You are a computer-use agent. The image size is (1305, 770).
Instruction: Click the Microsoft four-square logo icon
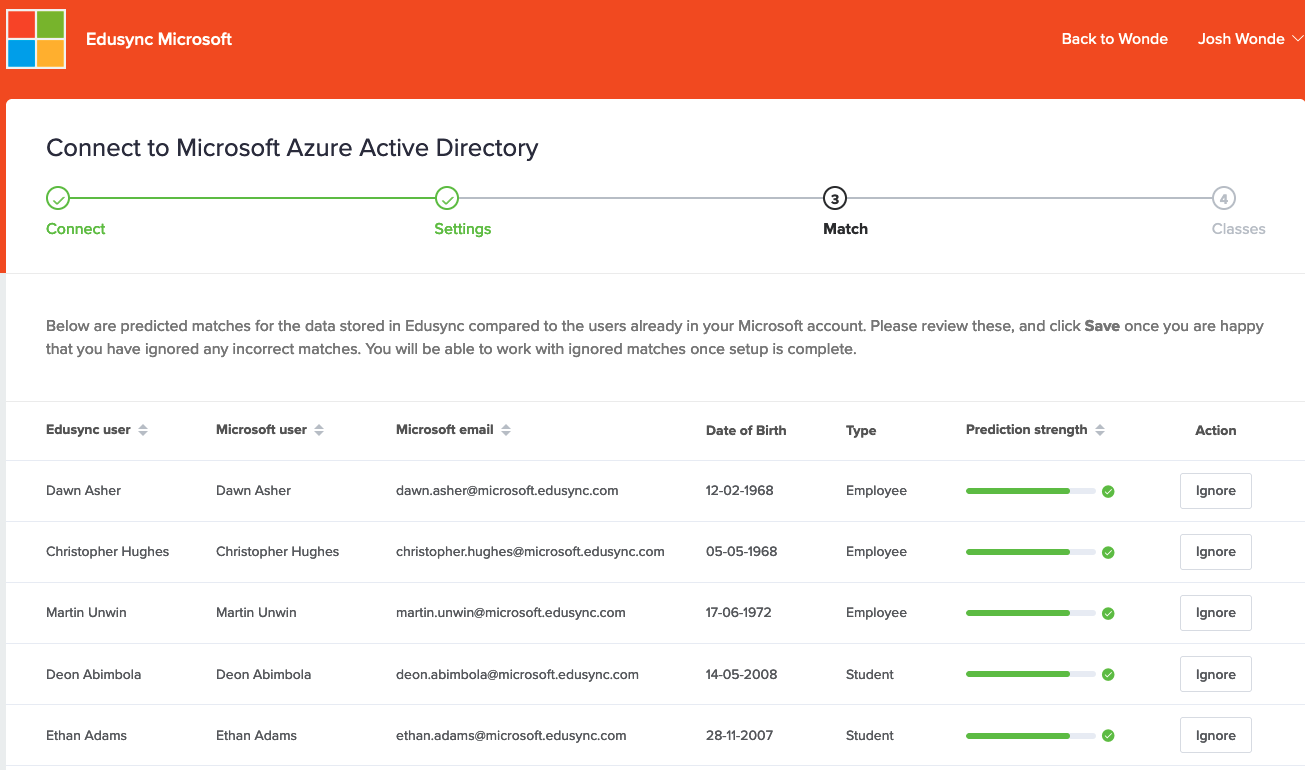click(x=36, y=39)
